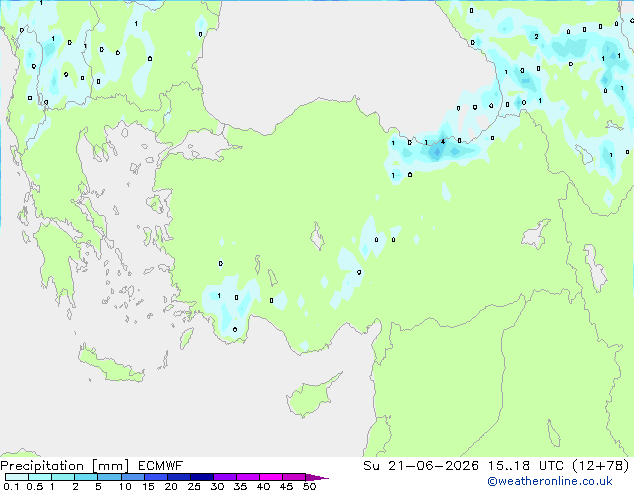This screenshot has width=634, height=490.
Task: Select the (12+78) forecast hour label
Action: tap(601, 466)
